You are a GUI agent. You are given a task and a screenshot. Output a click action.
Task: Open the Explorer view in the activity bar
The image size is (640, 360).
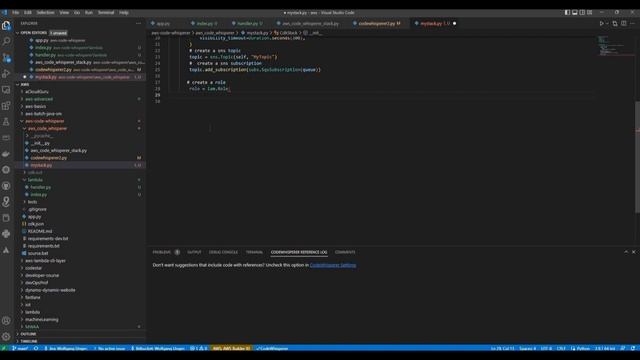click(x=6, y=25)
